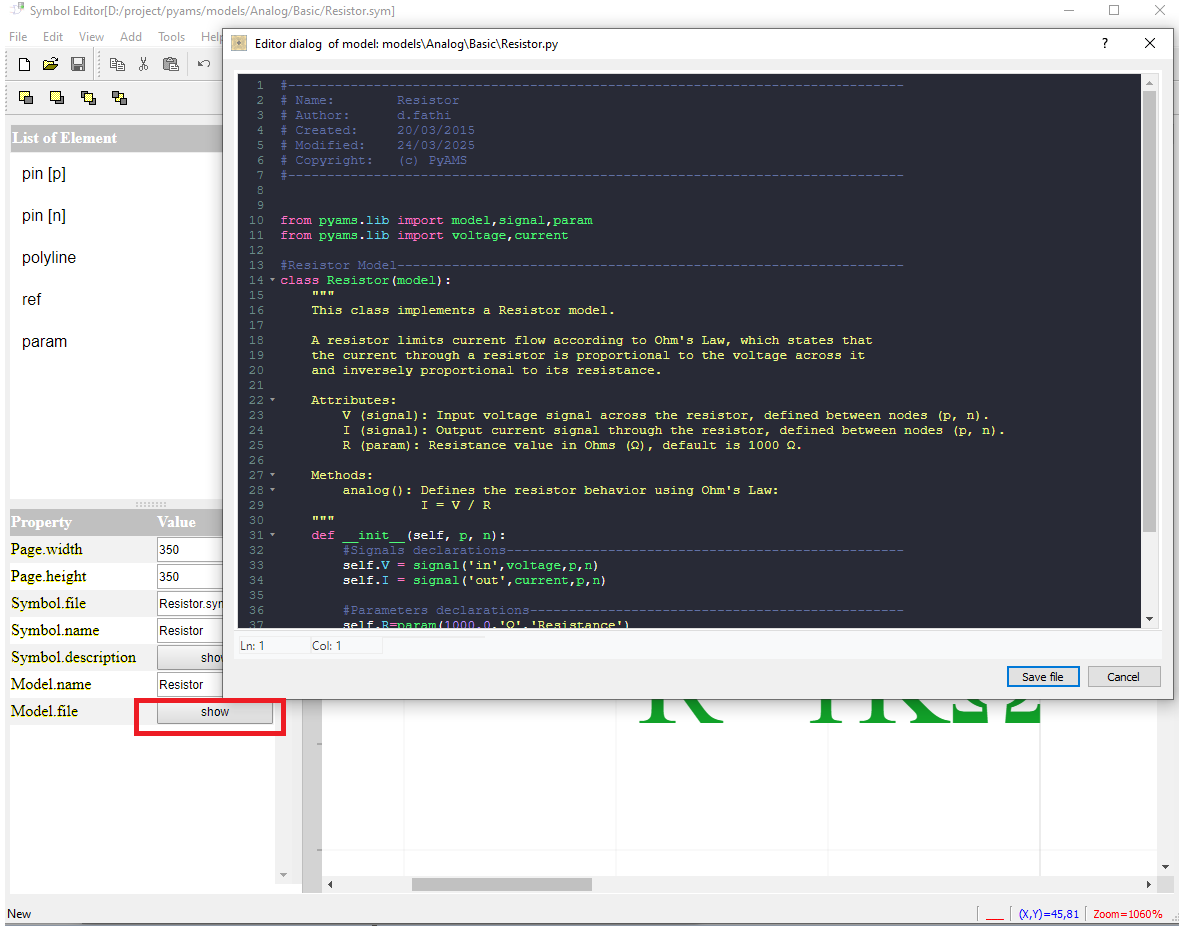Screen dimensions: 1179x926
Task: Click the 'Col: 1' indicator in editor status
Action: (327, 646)
